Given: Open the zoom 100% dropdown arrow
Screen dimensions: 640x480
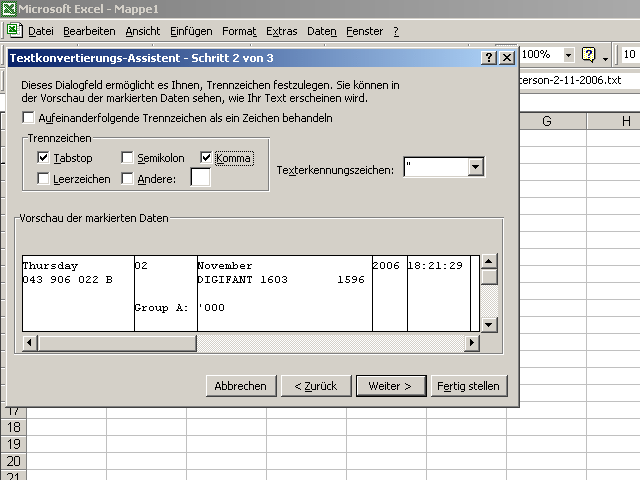Looking at the screenshot, I should coord(568,54).
